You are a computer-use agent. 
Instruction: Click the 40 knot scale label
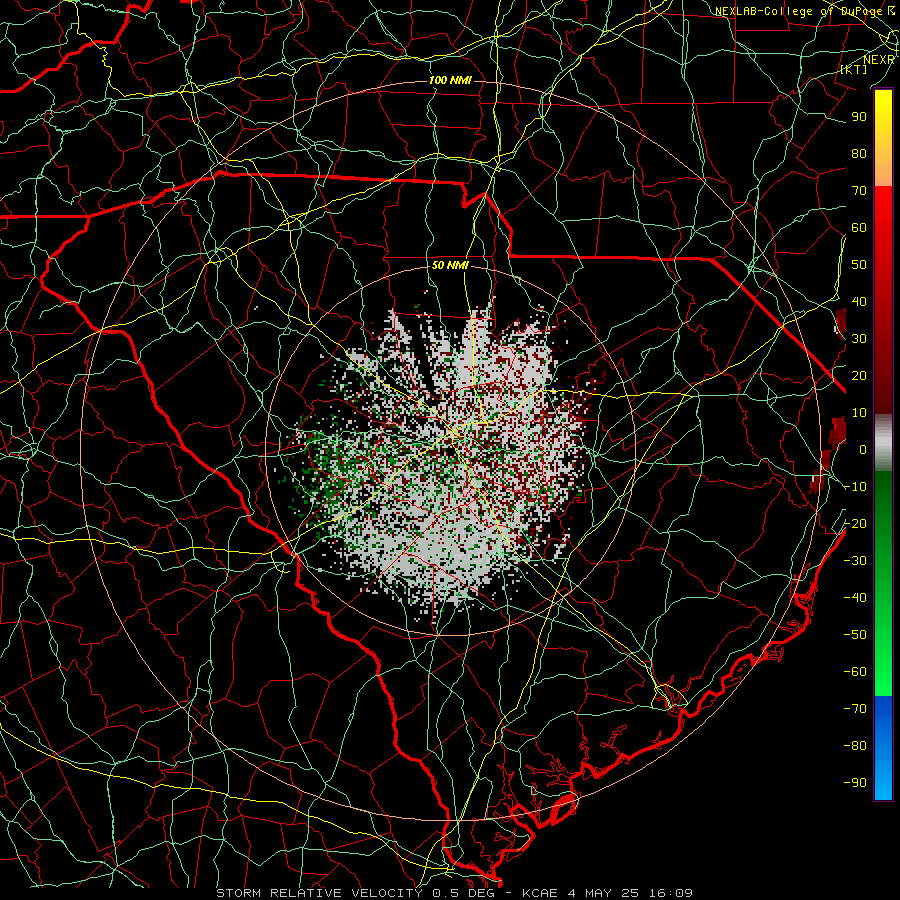859,301
